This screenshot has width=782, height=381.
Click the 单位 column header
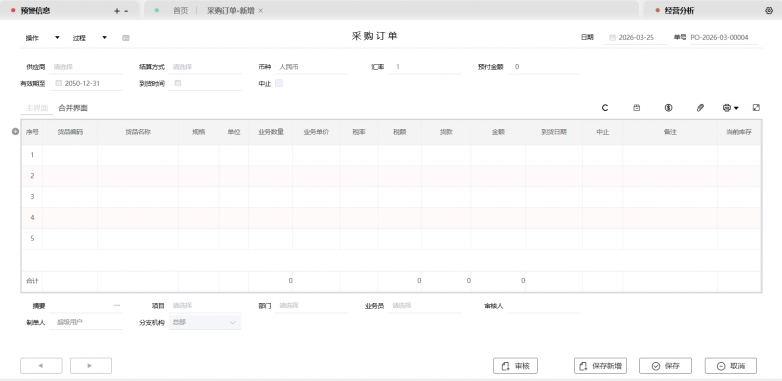pos(234,132)
